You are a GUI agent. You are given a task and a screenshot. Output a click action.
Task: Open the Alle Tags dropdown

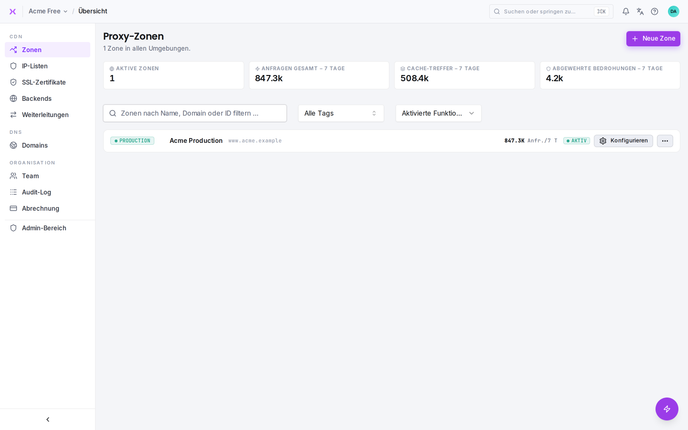(341, 113)
